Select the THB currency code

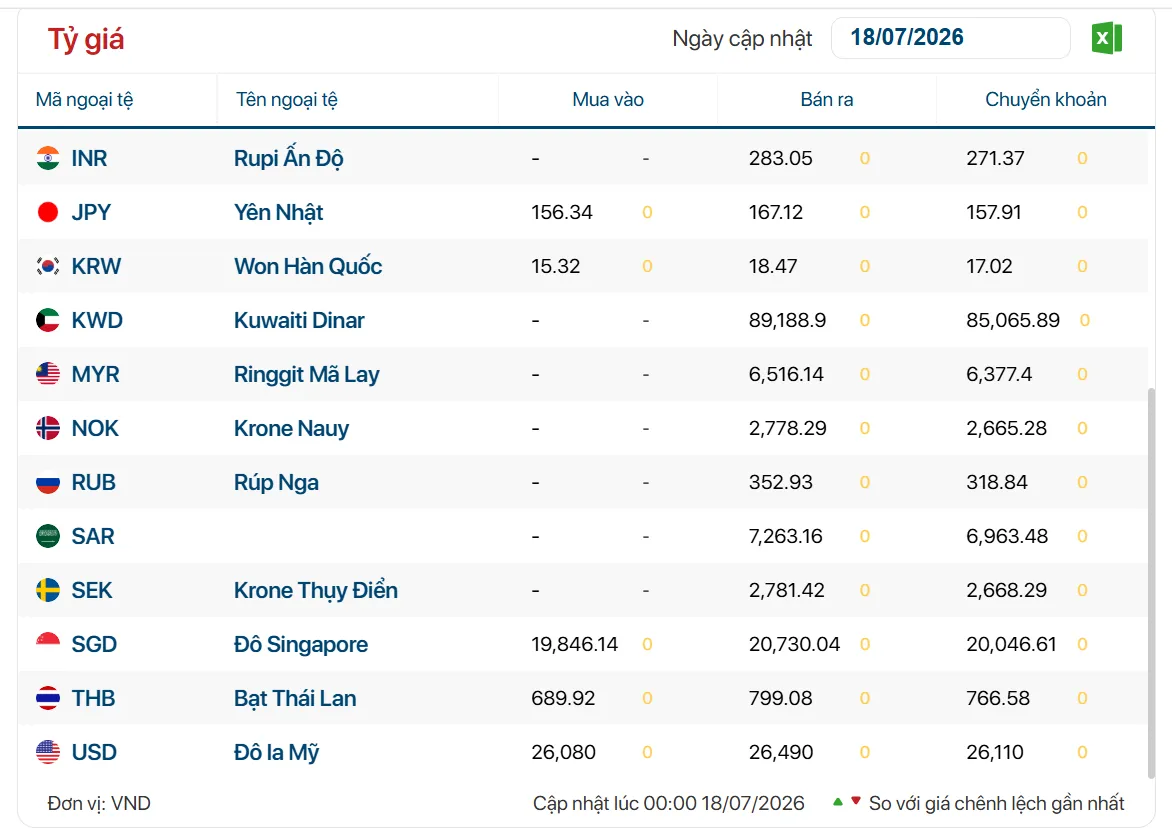click(x=93, y=698)
